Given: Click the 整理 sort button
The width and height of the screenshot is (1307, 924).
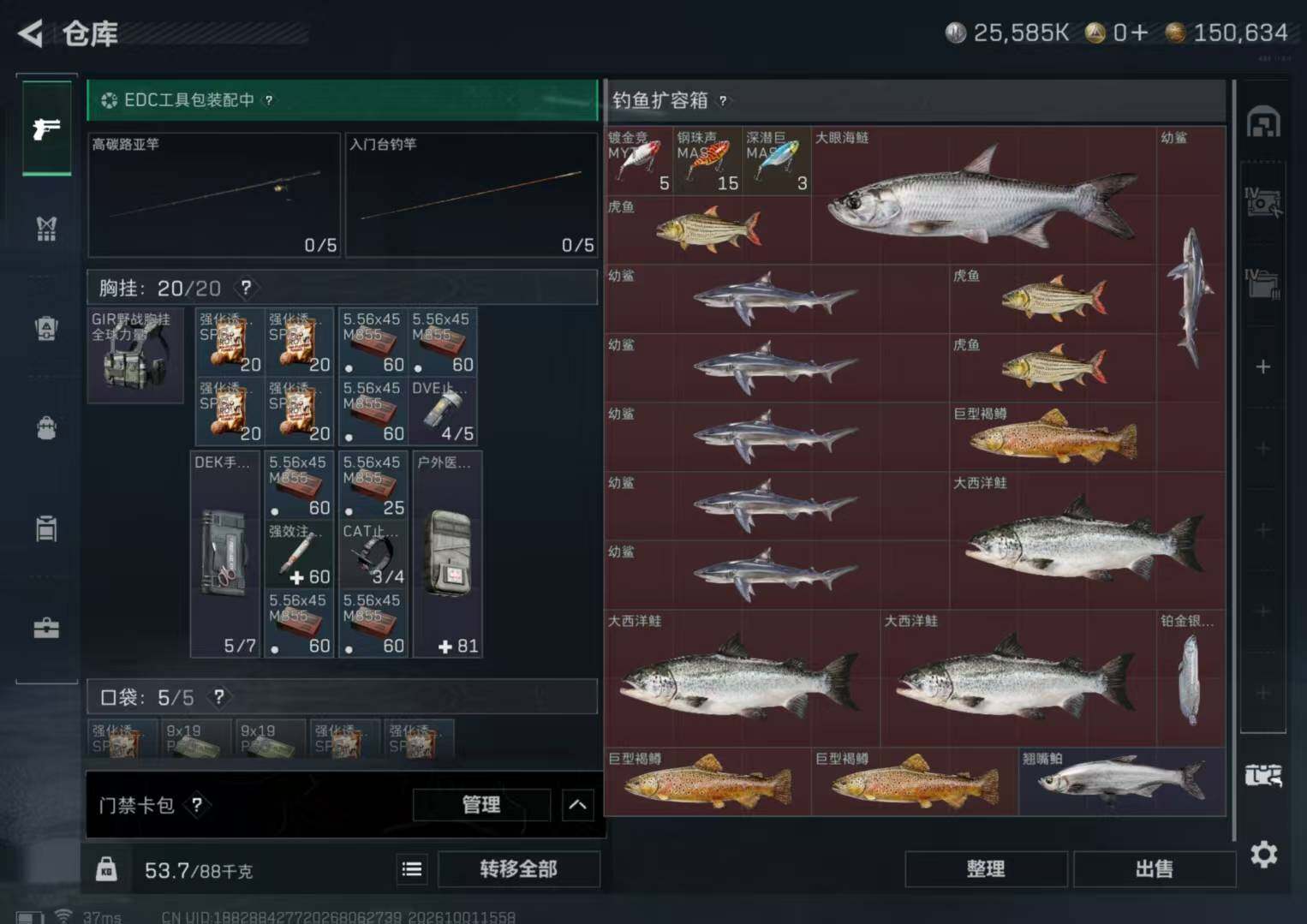Looking at the screenshot, I should tap(986, 869).
